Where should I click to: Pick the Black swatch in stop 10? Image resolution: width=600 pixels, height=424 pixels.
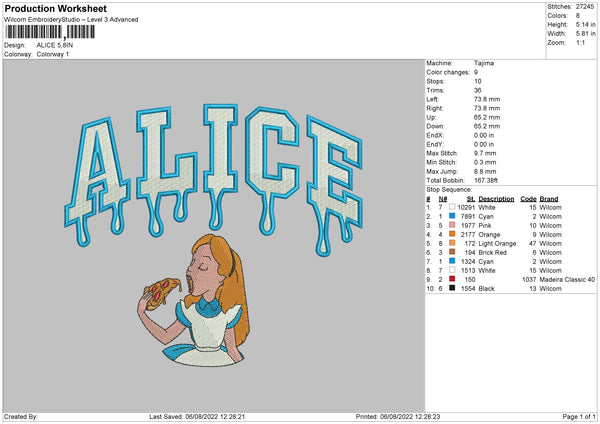452,288
